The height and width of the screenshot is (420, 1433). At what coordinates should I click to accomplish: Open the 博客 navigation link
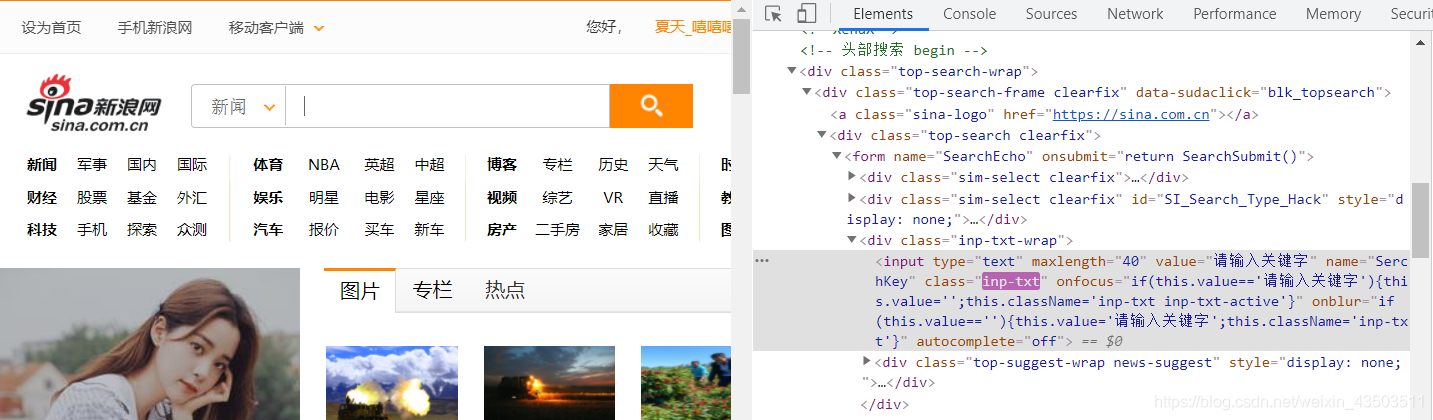click(x=502, y=165)
